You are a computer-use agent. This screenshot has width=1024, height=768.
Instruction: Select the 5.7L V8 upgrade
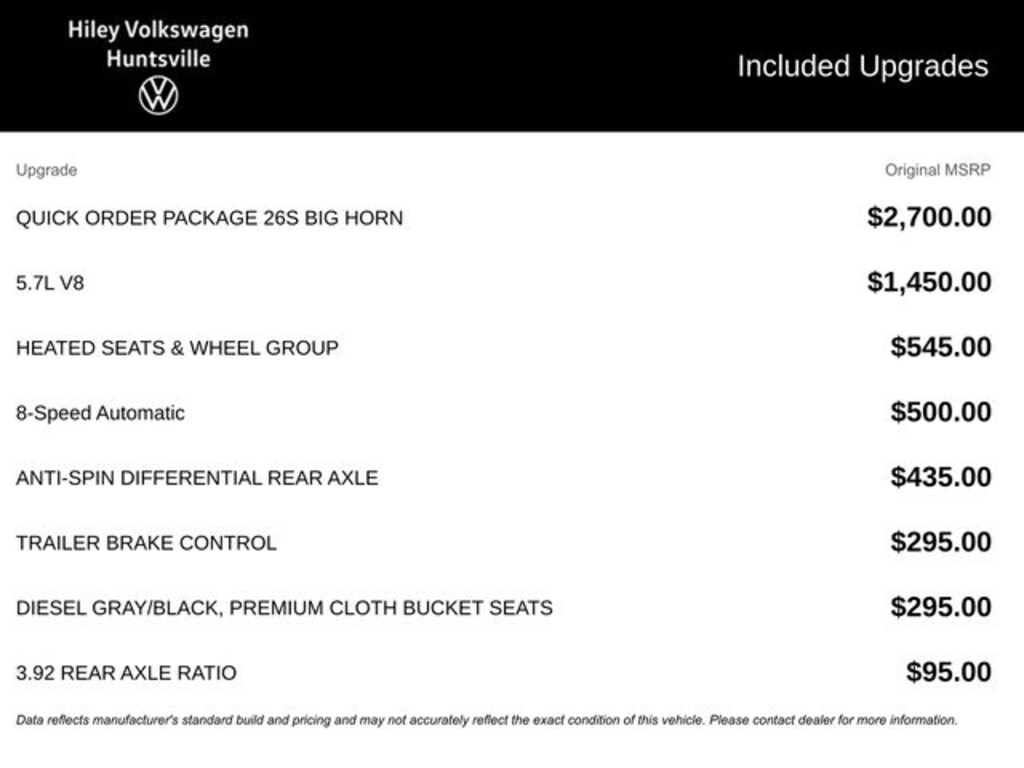50,283
